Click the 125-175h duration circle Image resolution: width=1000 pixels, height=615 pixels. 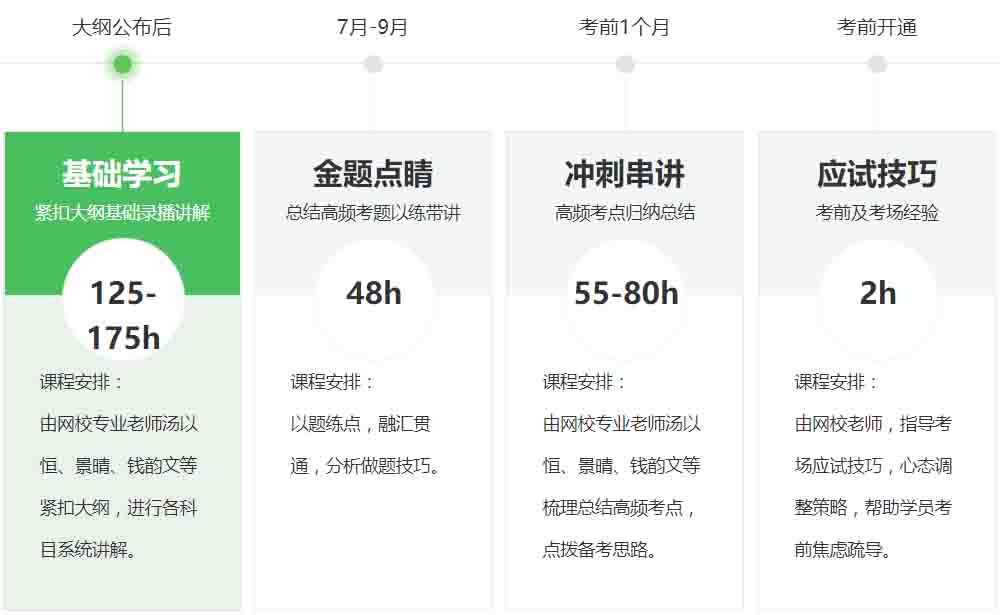pyautogui.click(x=123, y=299)
